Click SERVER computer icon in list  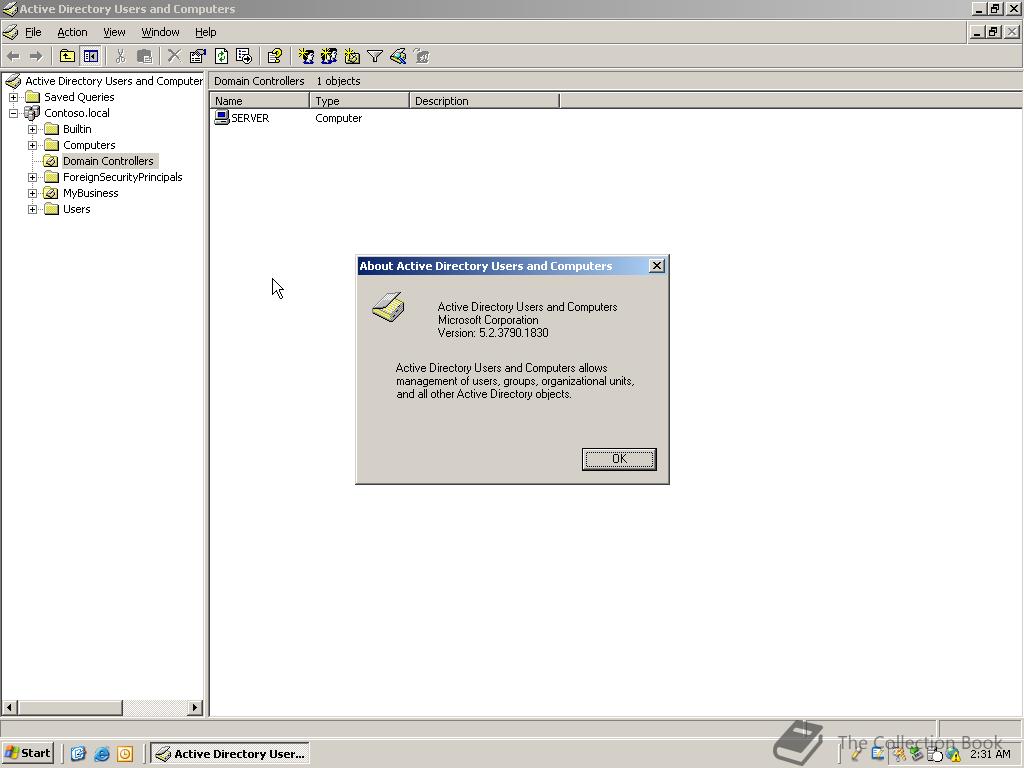(x=221, y=118)
